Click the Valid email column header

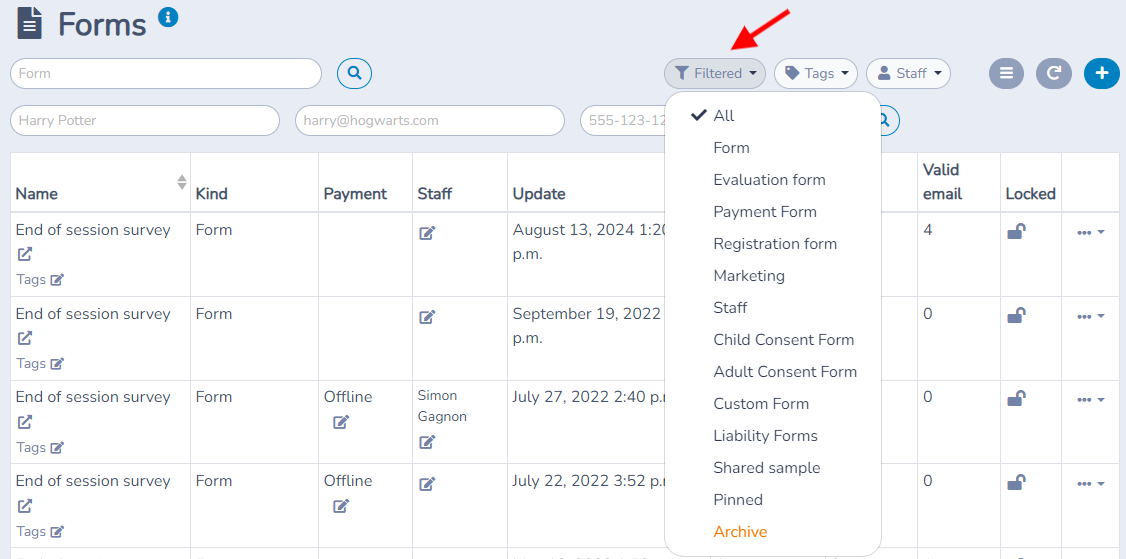942,182
